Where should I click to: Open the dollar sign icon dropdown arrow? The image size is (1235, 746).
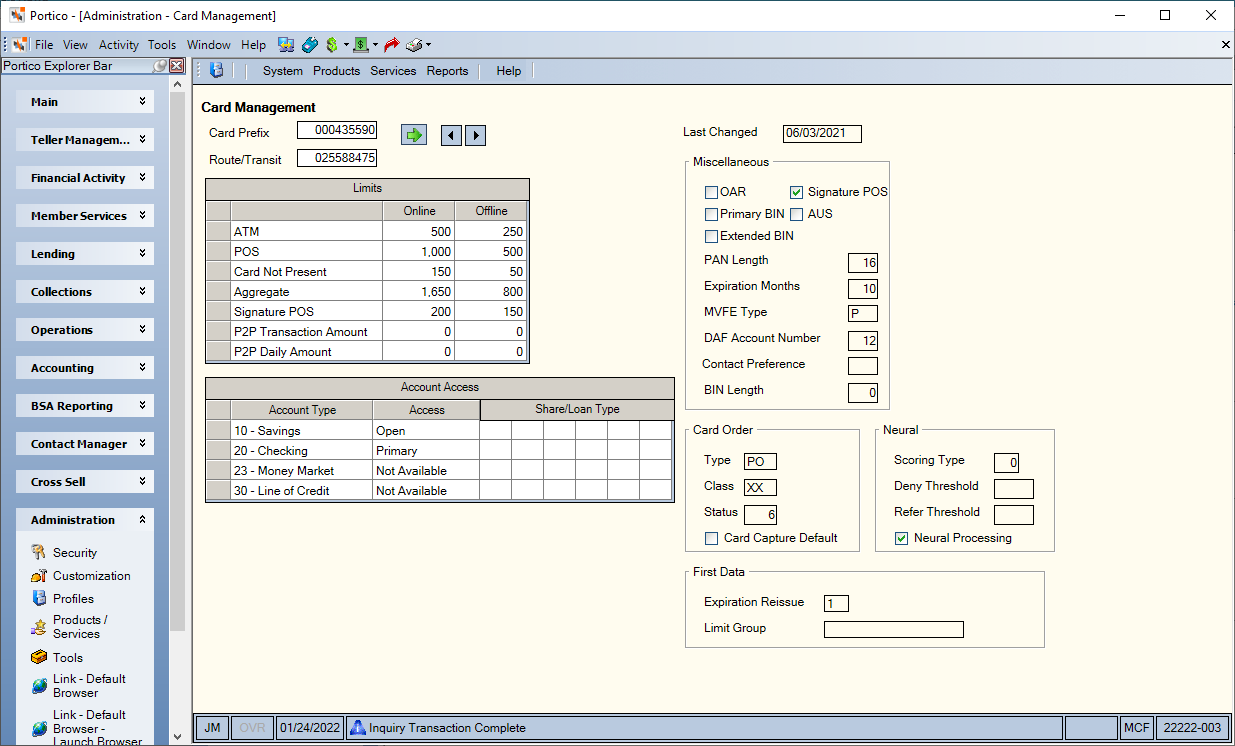pos(346,45)
